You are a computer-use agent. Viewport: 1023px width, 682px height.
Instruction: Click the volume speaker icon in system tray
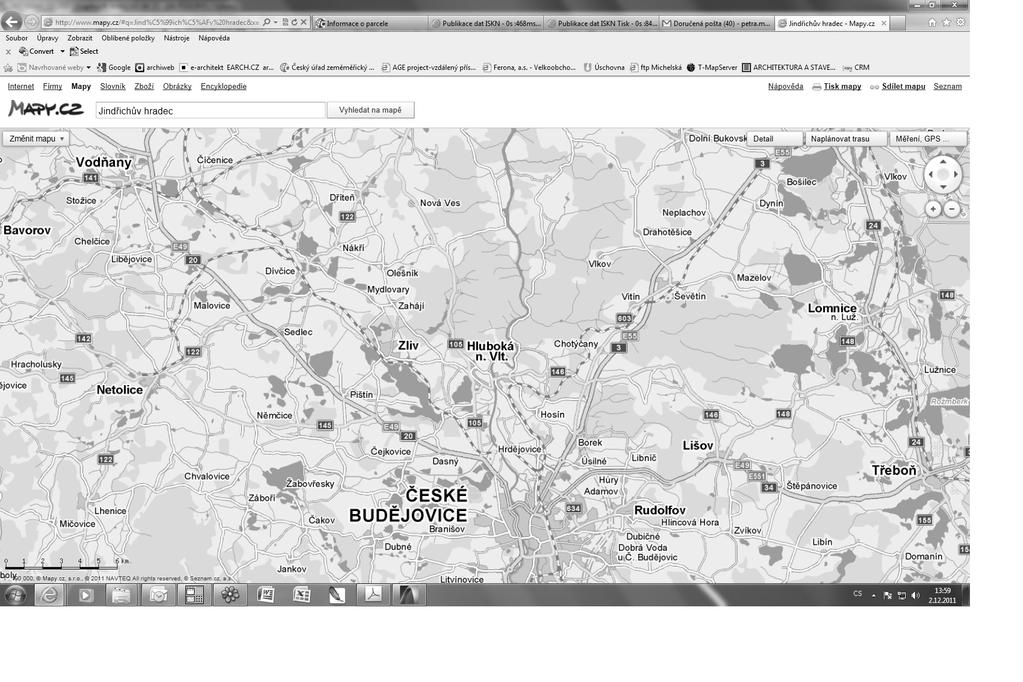(x=915, y=595)
